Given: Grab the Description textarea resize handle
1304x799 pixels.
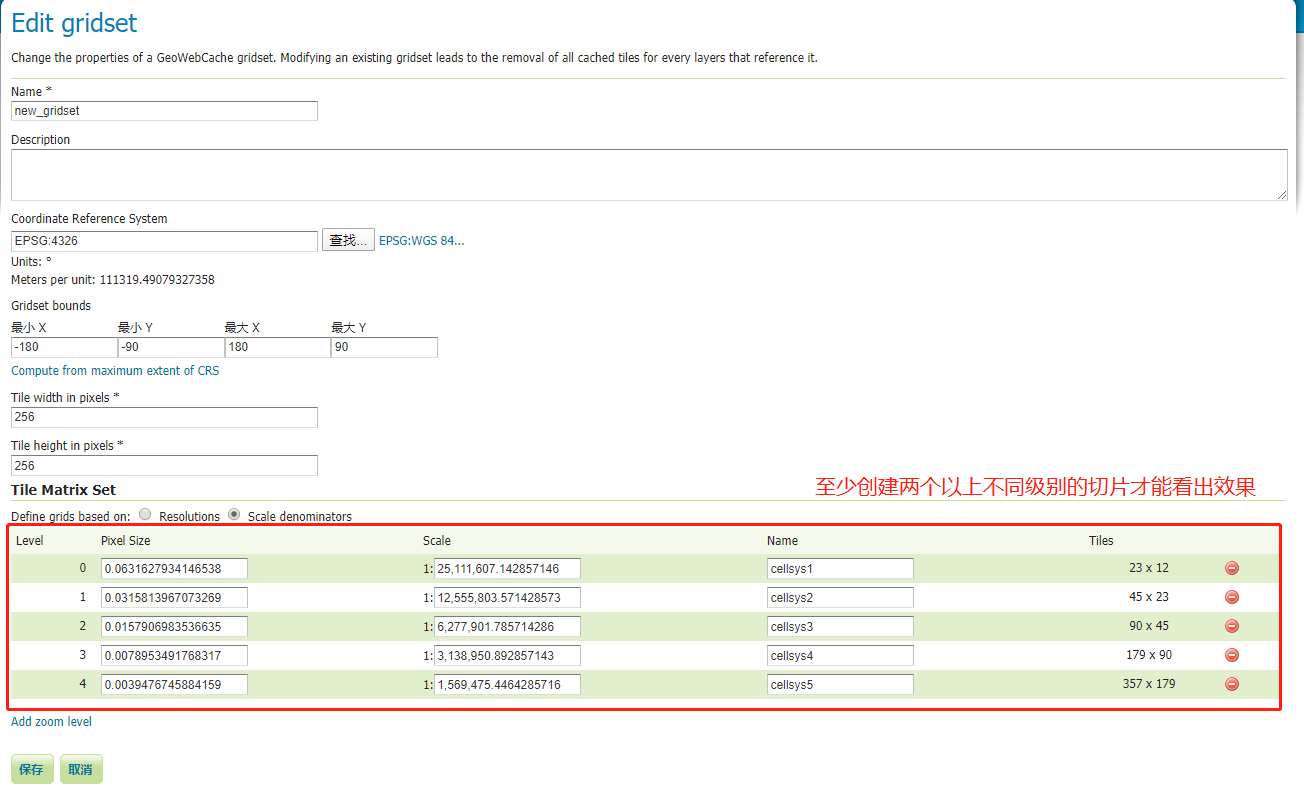Looking at the screenshot, I should pos(1282,195).
